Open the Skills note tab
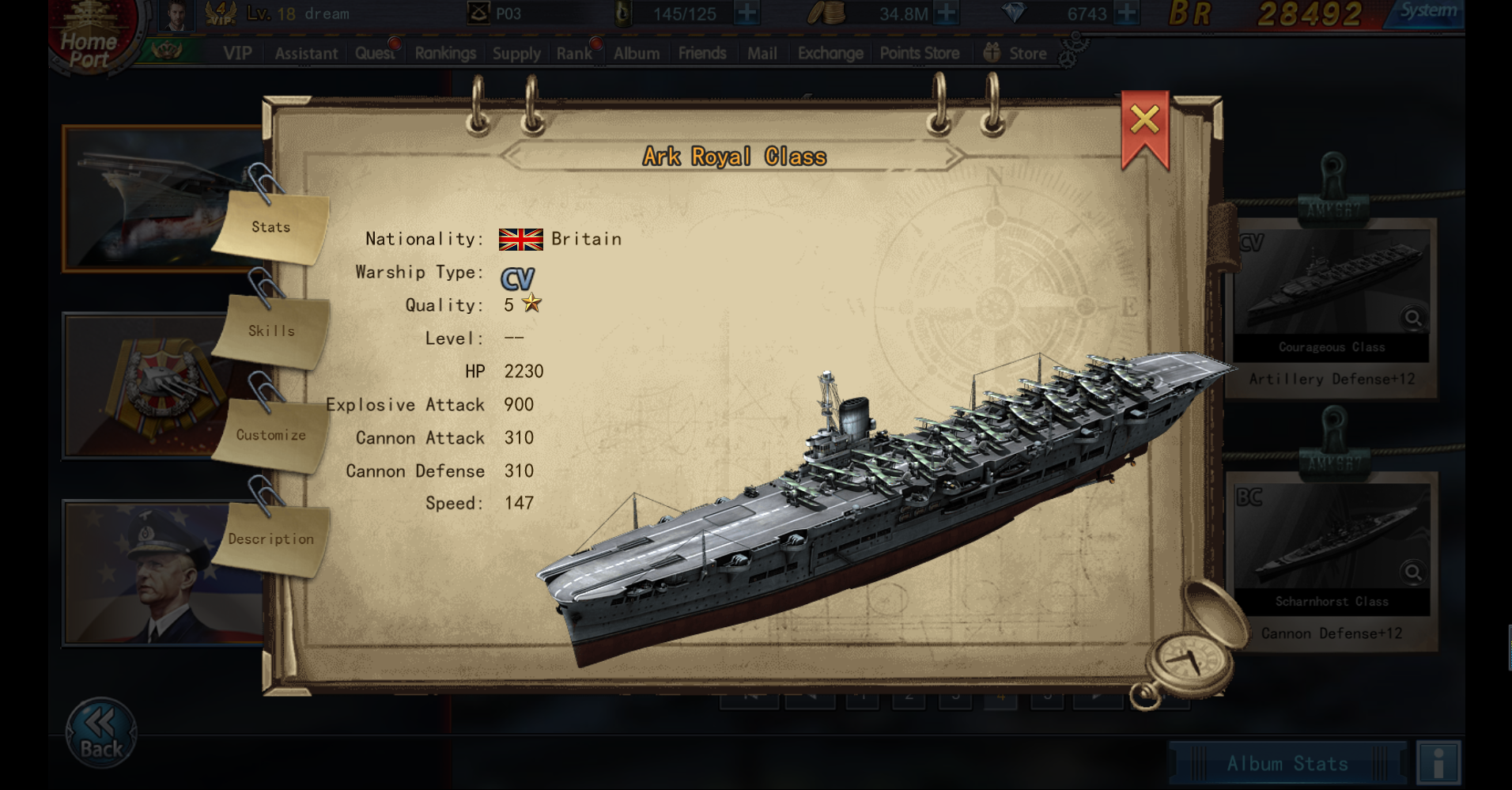This screenshot has width=1512, height=790. tap(271, 331)
